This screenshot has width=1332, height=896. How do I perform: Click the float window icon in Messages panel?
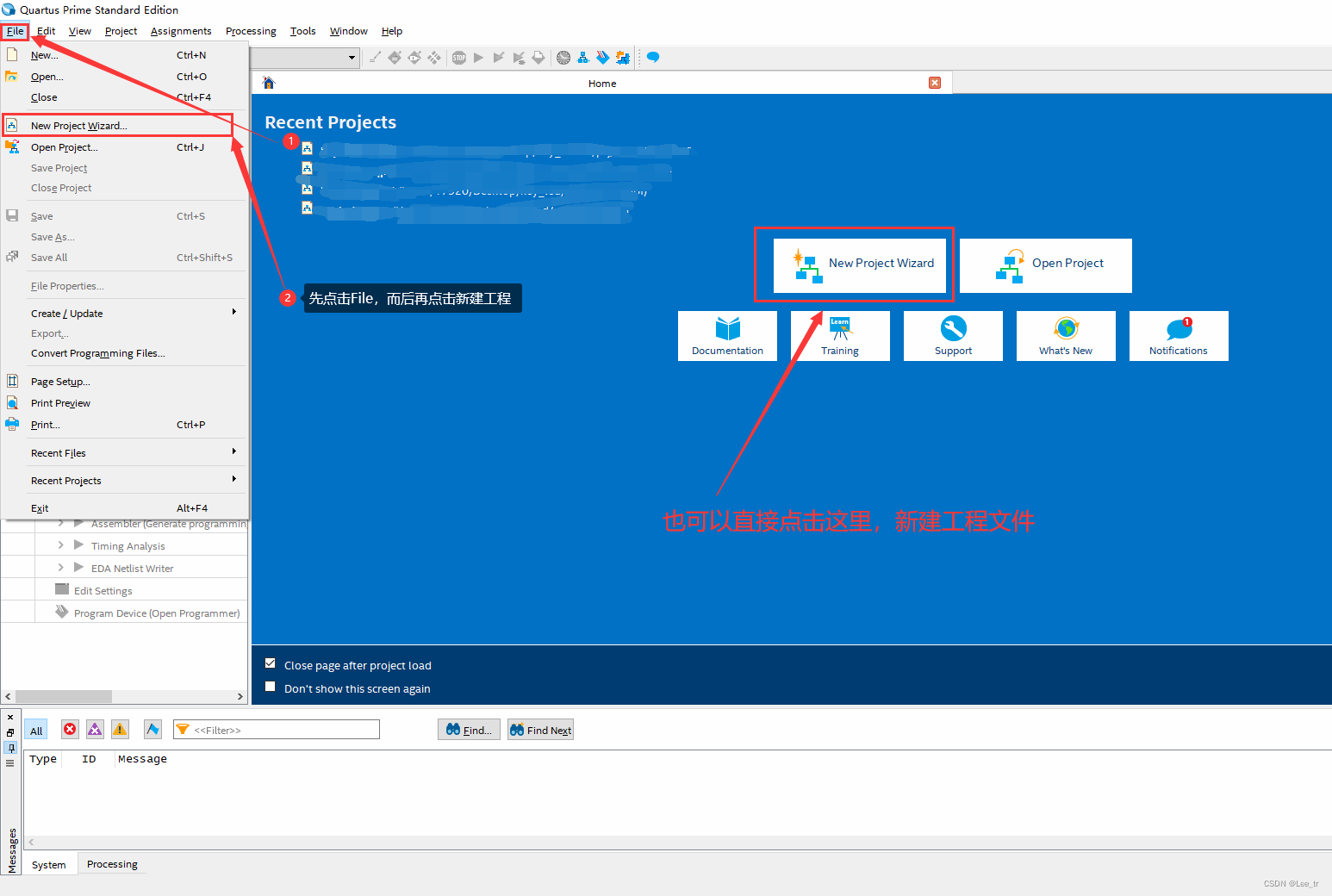10,732
